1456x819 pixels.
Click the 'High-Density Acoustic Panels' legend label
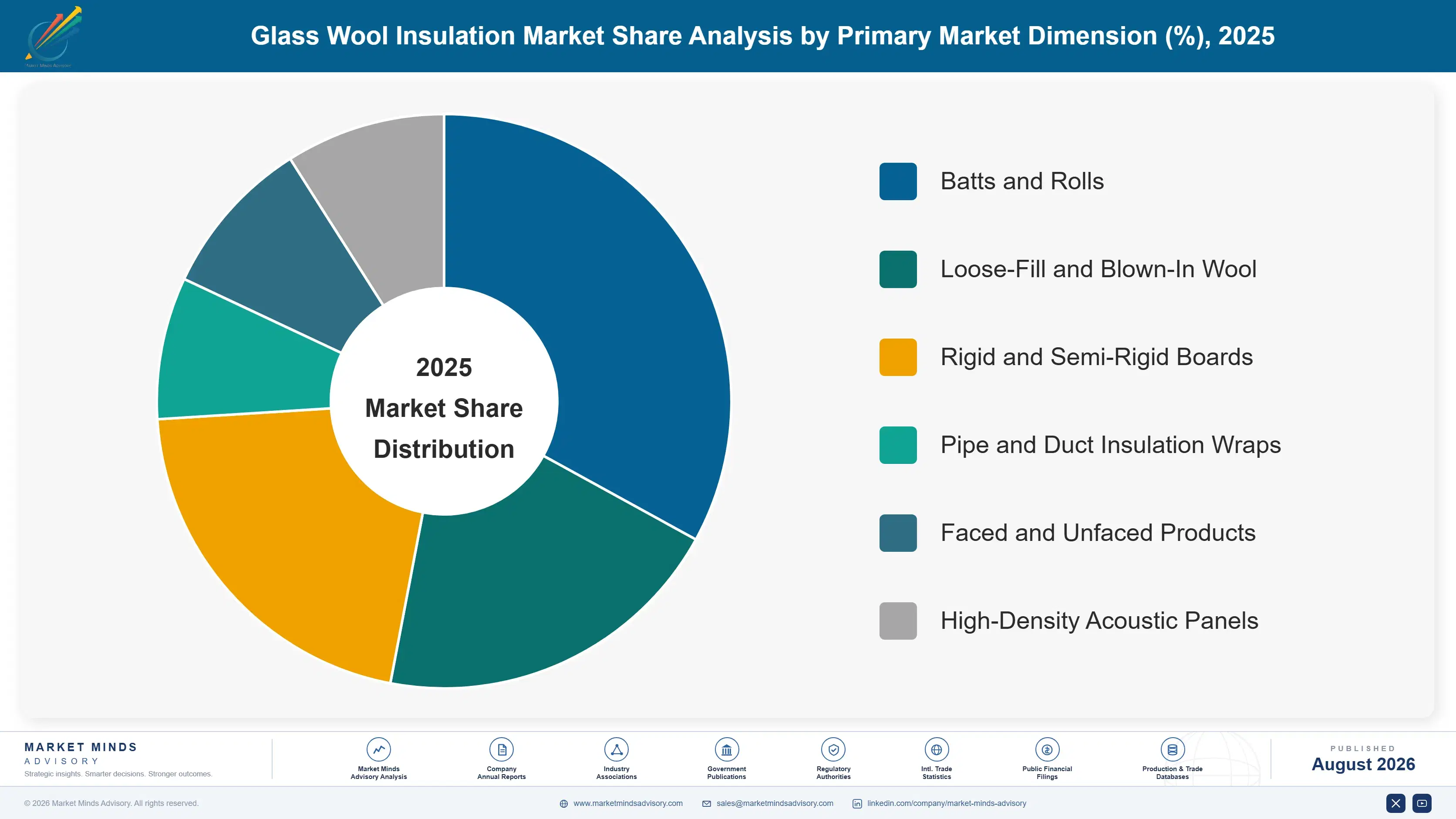pos(1099,621)
